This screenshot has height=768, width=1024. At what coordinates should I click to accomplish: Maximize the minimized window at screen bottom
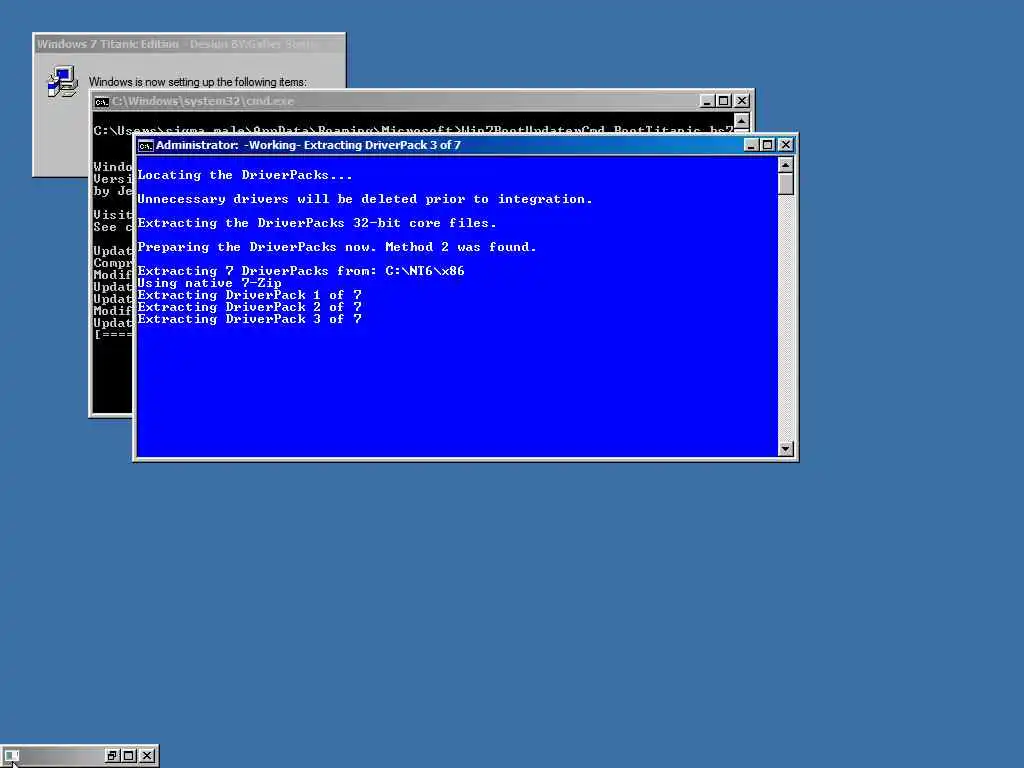129,756
